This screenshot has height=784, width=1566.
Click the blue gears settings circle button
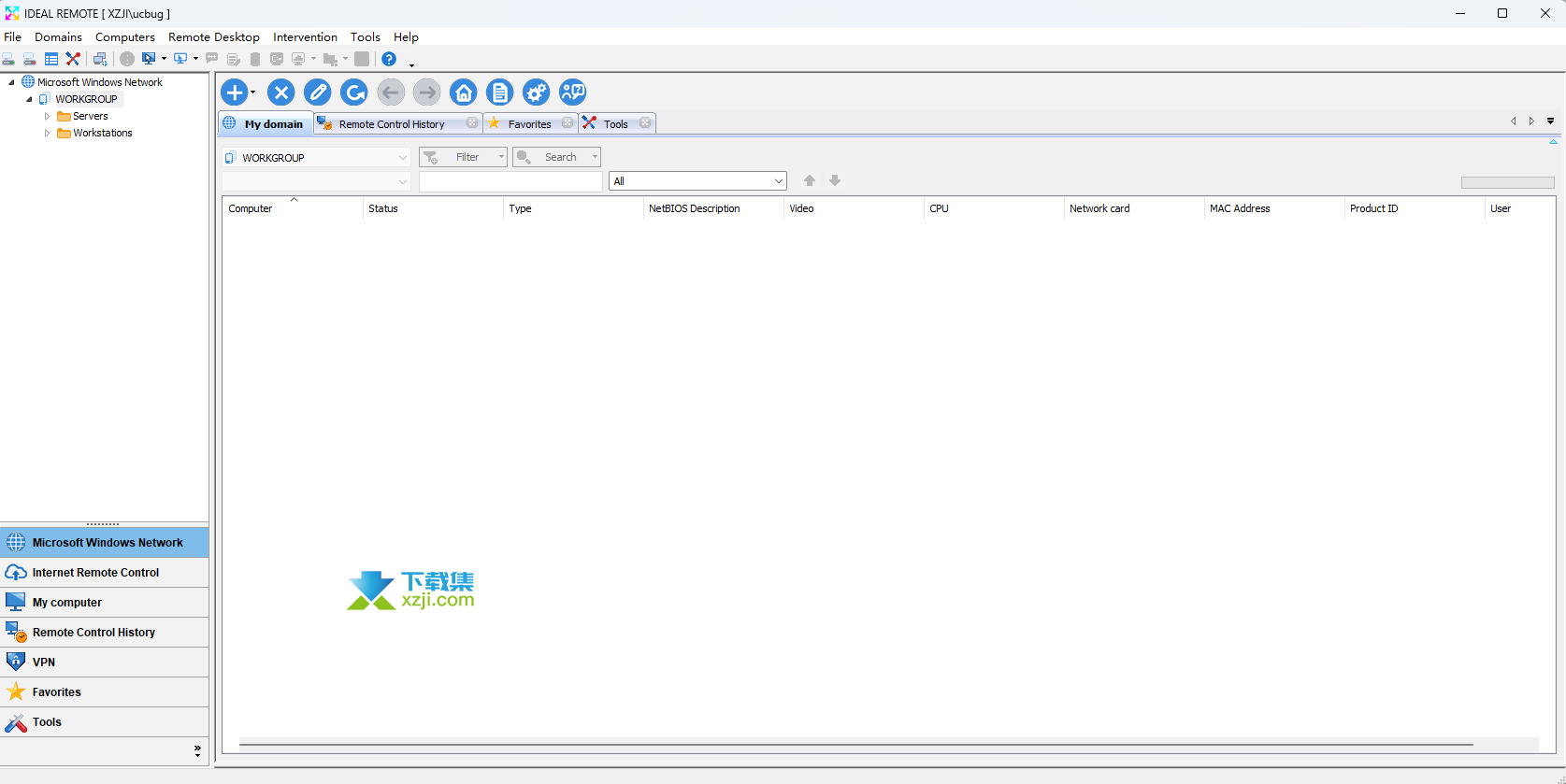coord(537,93)
